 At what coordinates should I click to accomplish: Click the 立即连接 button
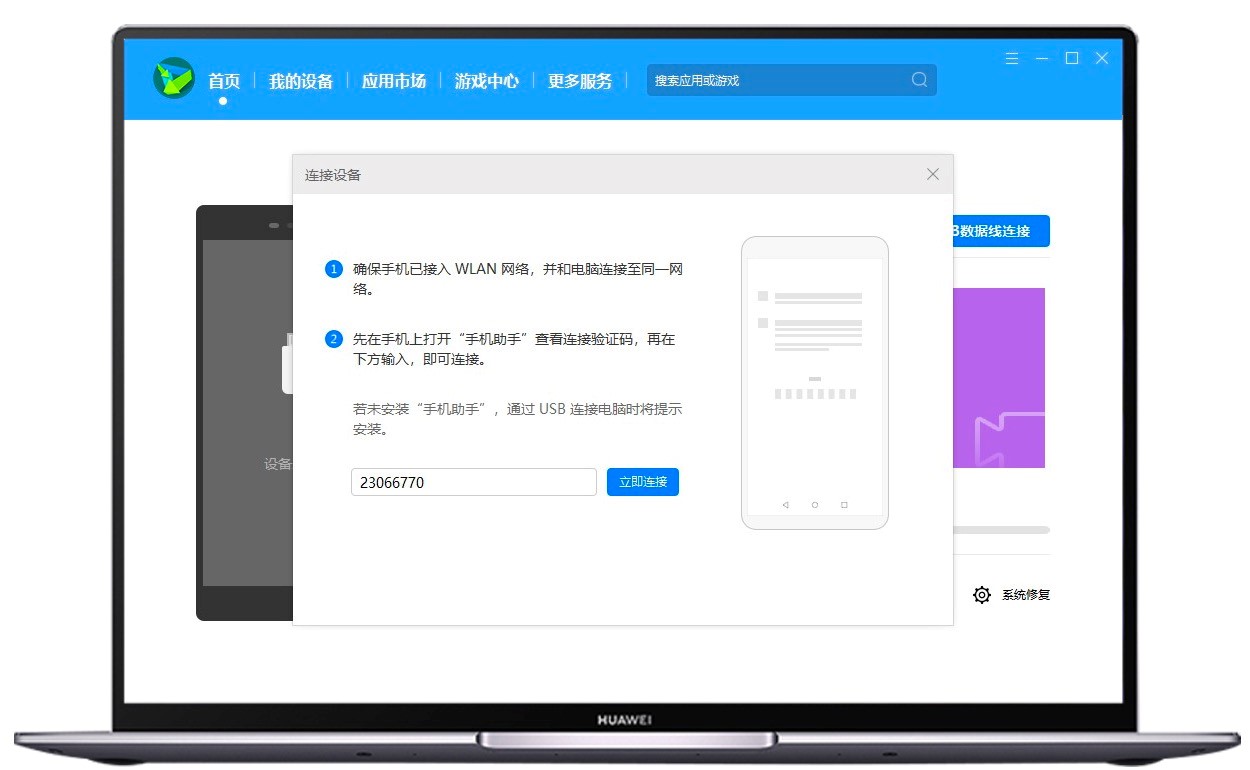[643, 482]
